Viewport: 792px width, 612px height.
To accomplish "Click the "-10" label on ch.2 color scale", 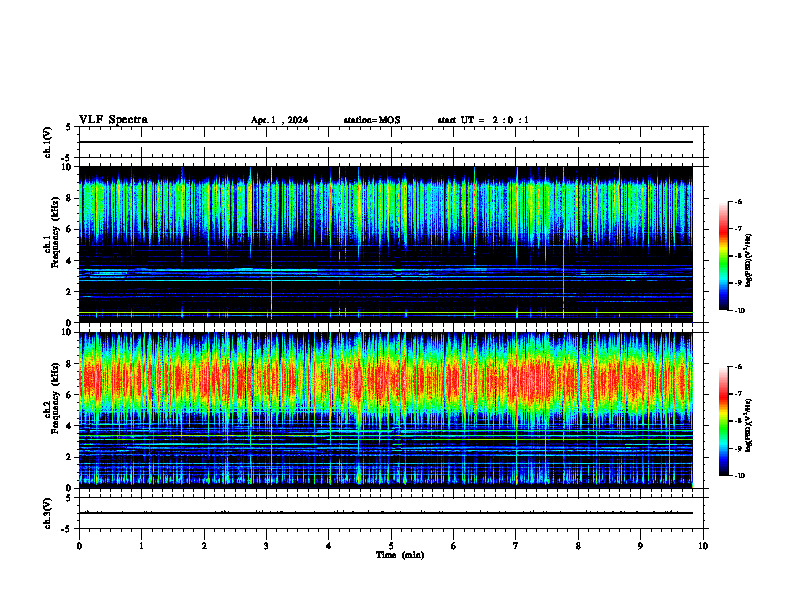I will 739,476.
